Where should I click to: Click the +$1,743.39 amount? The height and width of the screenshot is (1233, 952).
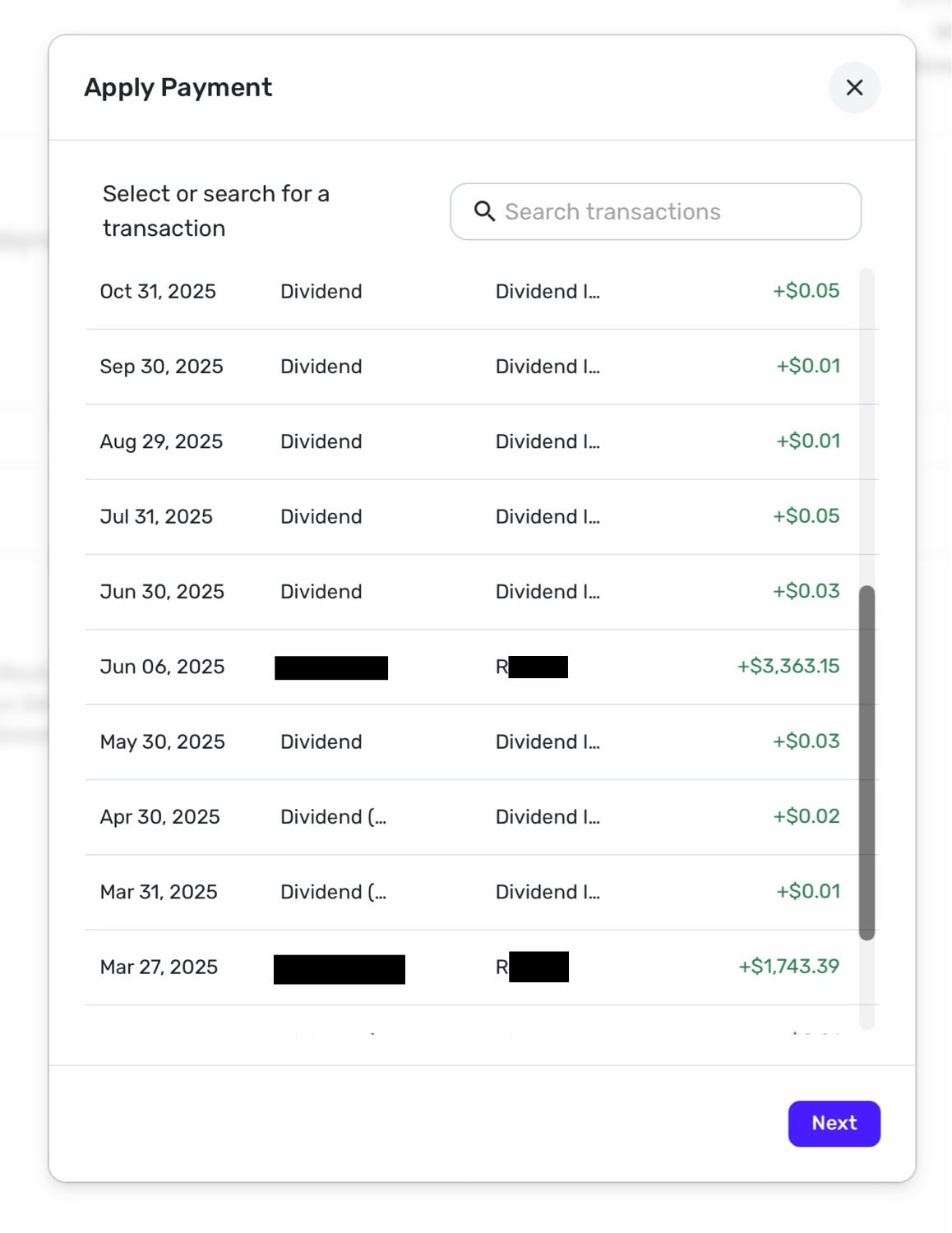tap(788, 966)
